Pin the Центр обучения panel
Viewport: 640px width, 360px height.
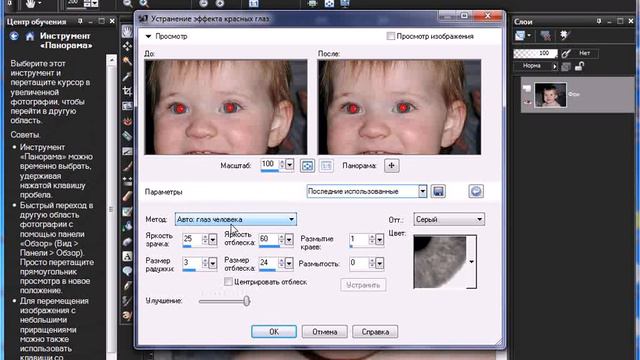pyautogui.click(x=80, y=21)
